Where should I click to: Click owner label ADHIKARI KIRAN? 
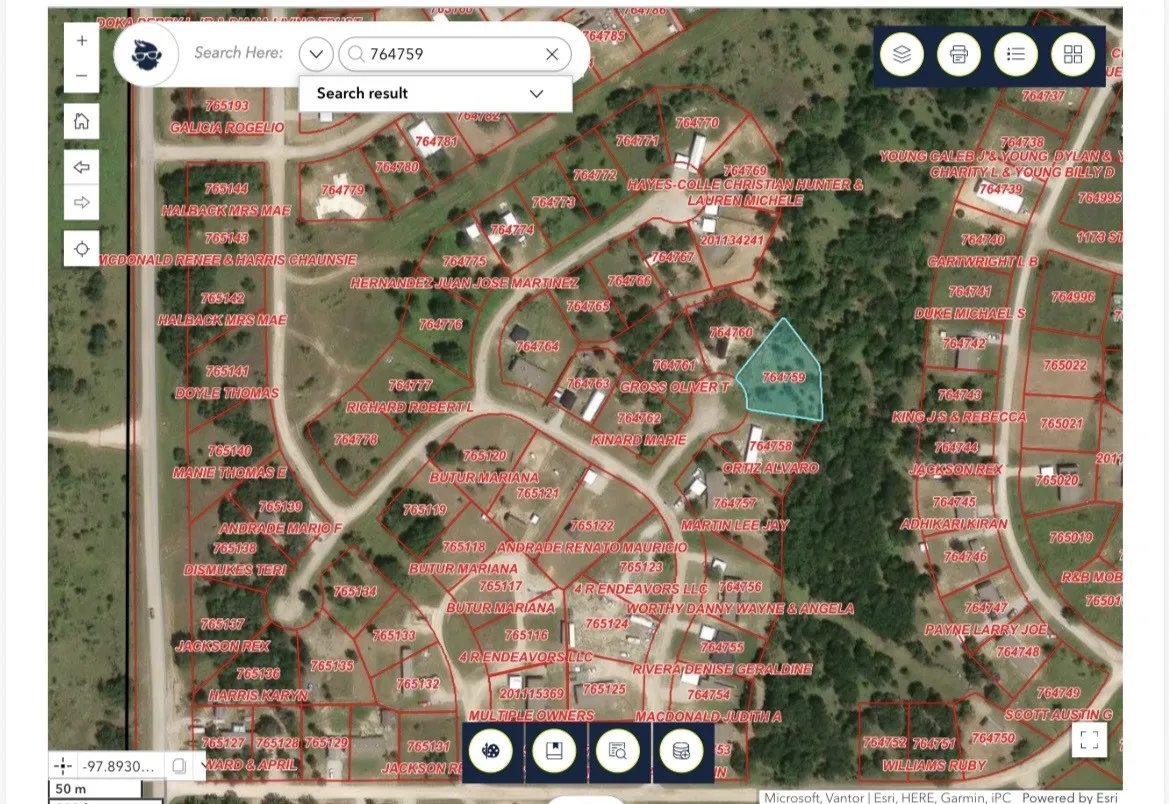(954, 524)
